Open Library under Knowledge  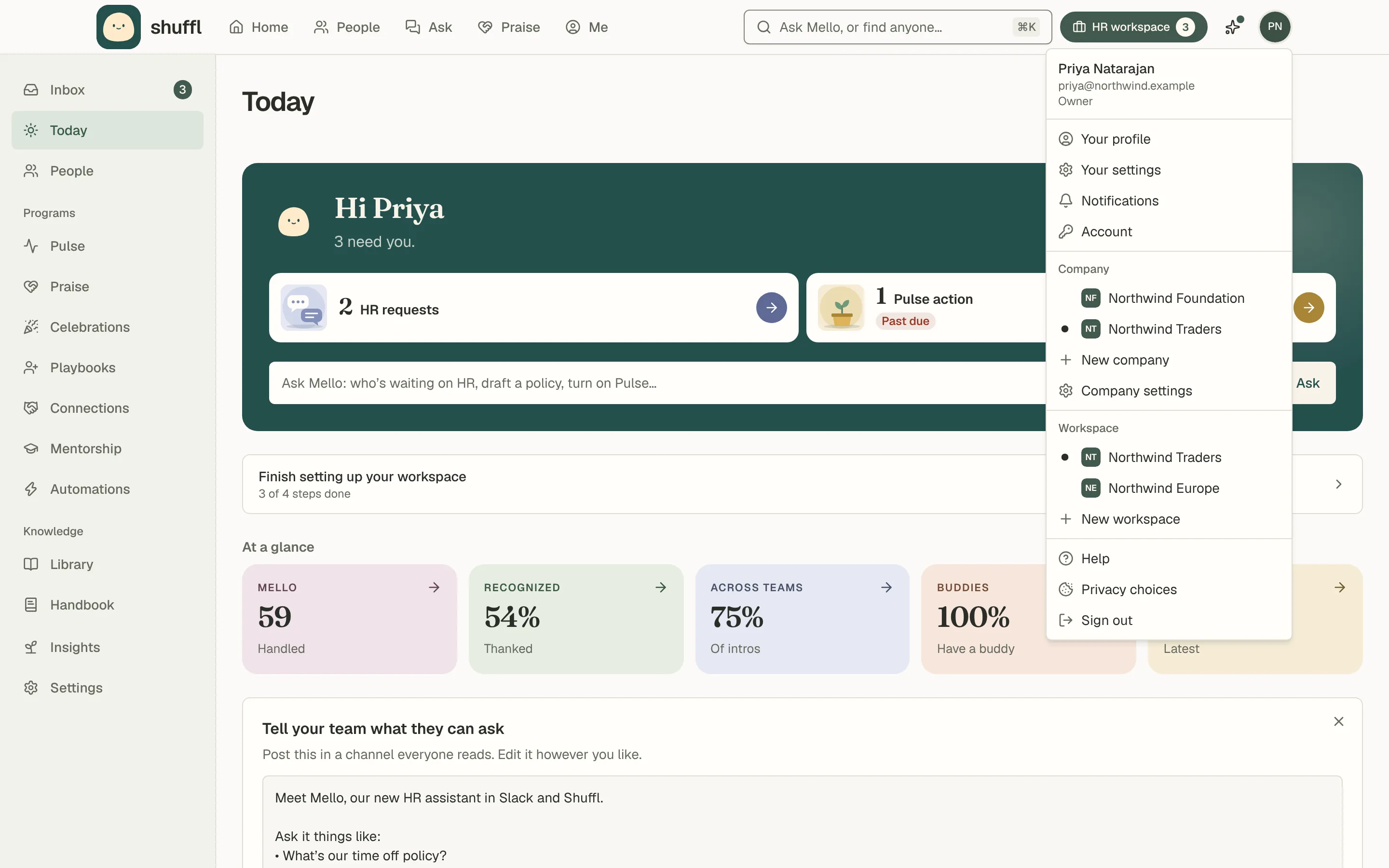(x=108, y=564)
